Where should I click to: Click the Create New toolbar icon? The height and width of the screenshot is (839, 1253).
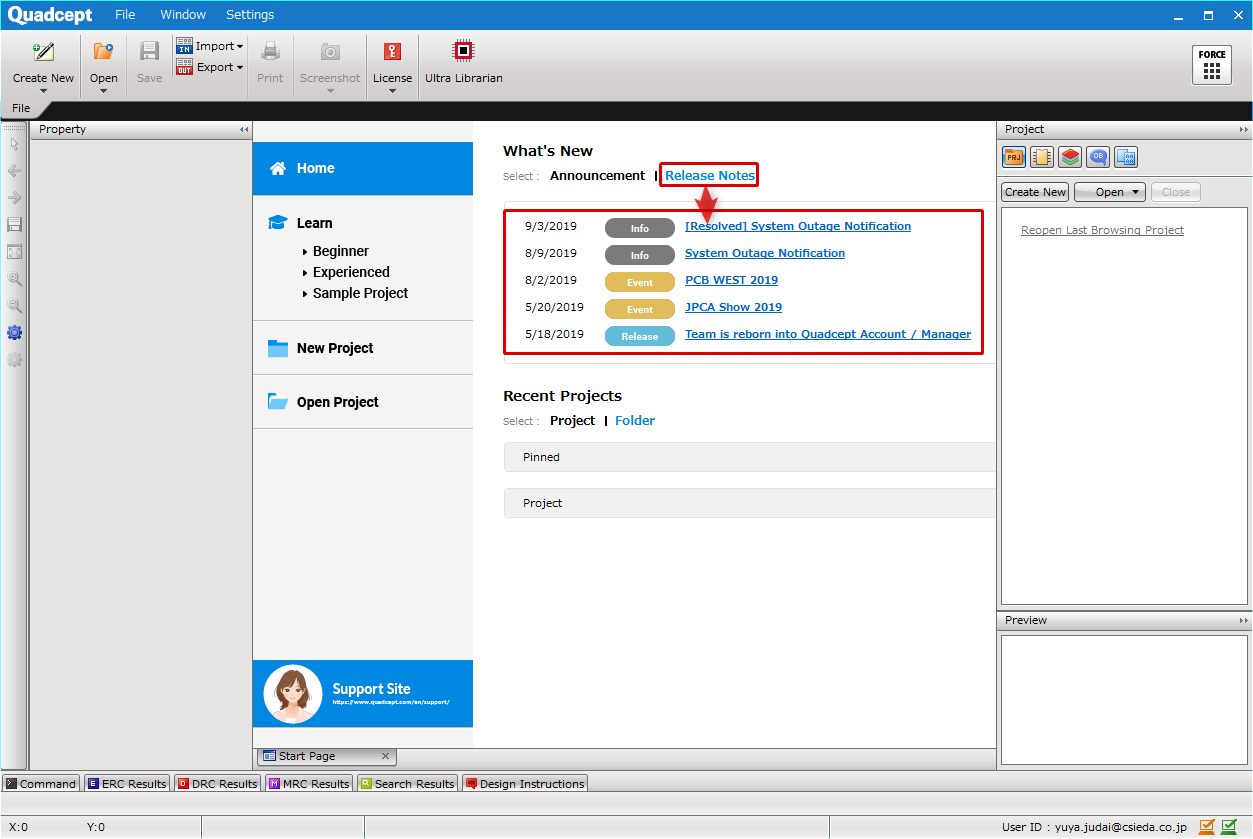tap(43, 52)
